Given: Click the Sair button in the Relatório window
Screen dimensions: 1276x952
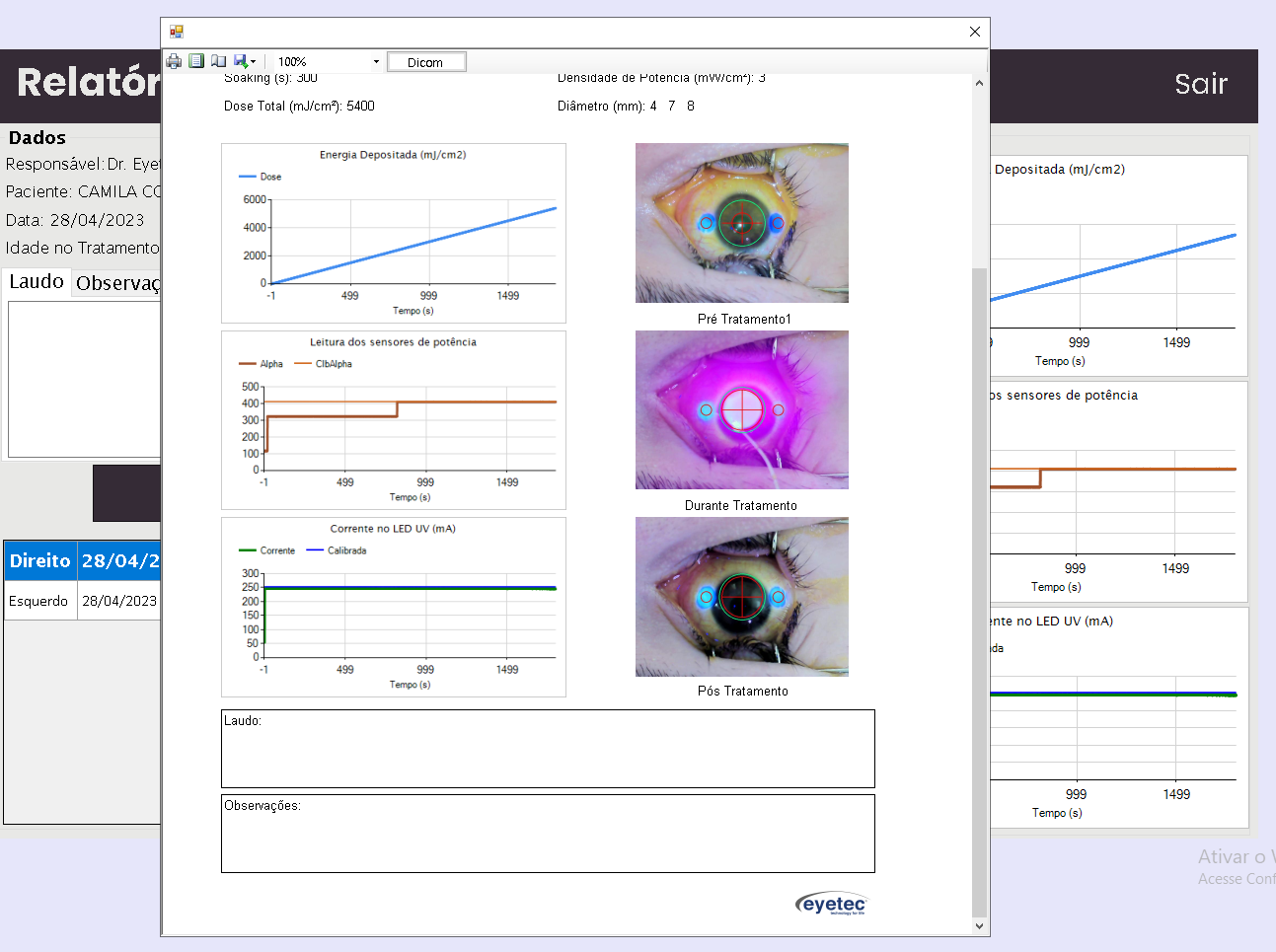Looking at the screenshot, I should click(1201, 84).
